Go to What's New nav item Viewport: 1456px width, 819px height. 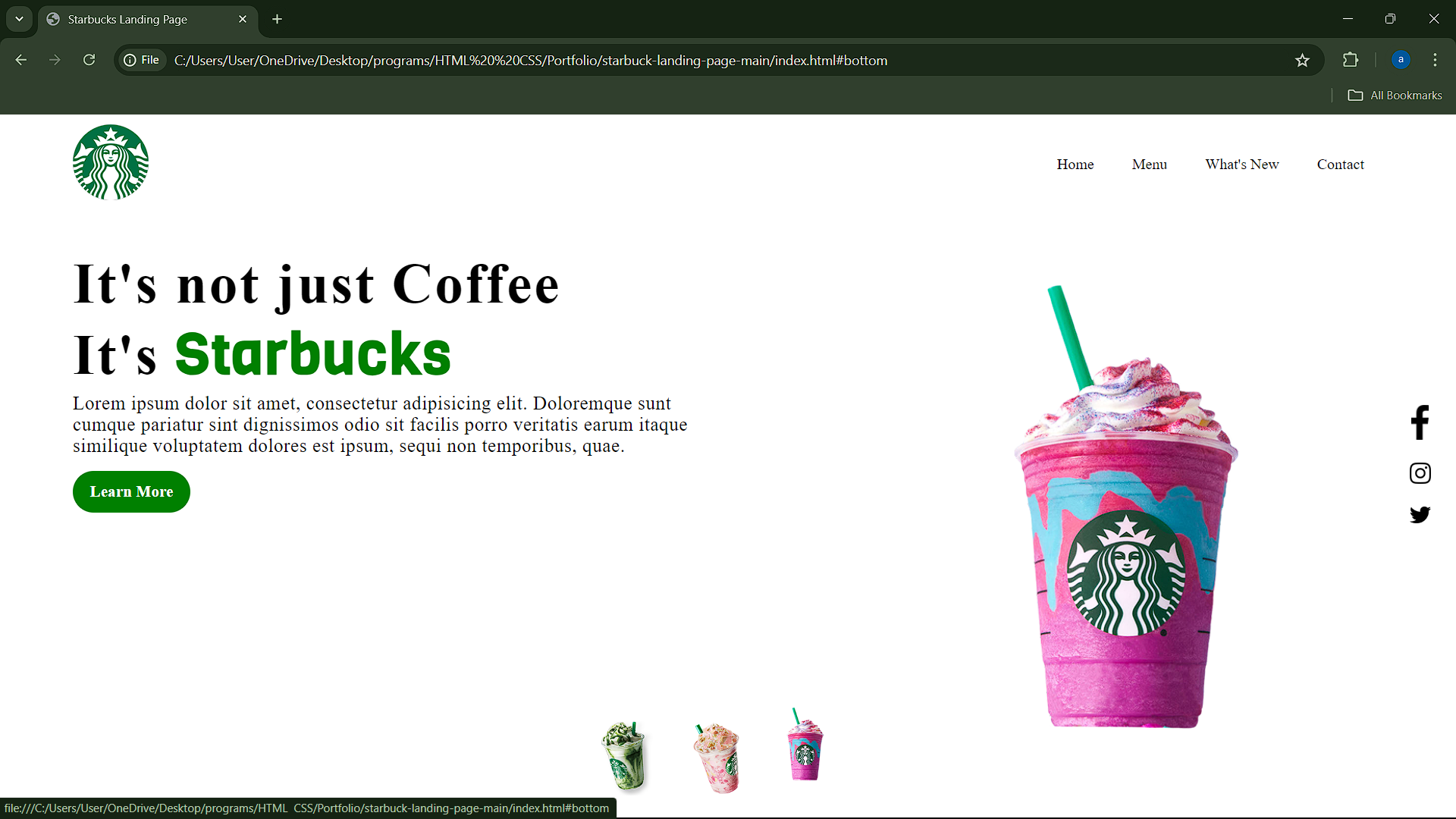[1241, 165]
